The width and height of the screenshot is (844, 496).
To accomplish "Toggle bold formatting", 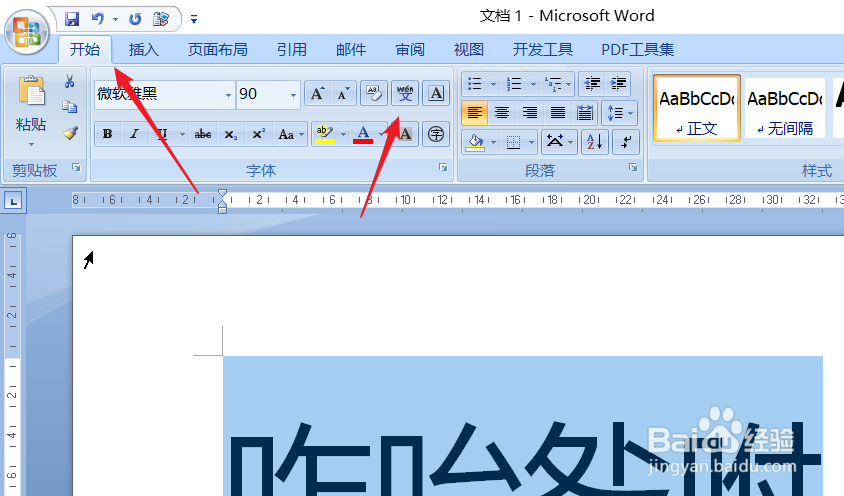I will pos(108,134).
